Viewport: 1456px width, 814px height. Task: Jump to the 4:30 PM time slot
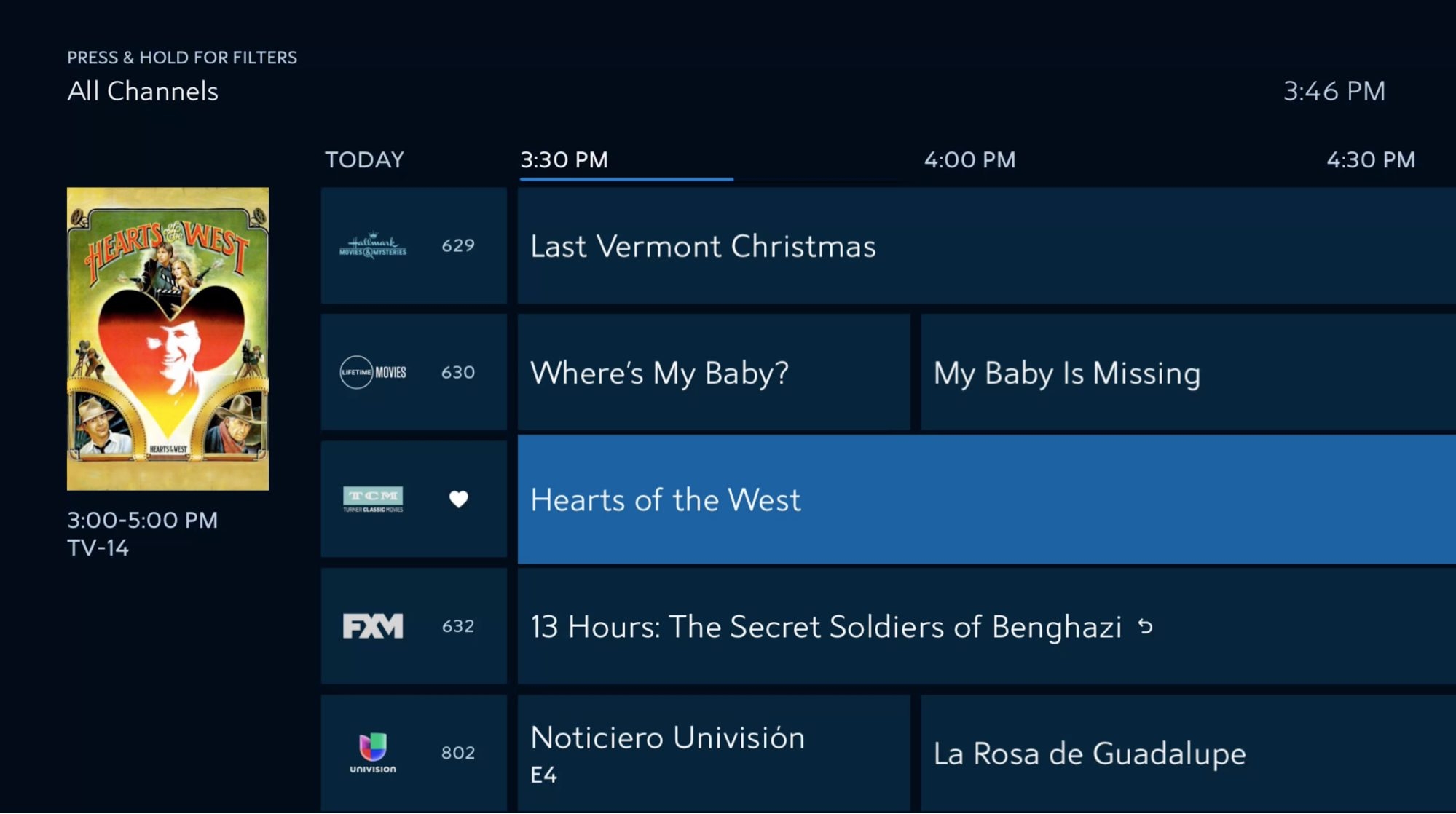(1369, 159)
